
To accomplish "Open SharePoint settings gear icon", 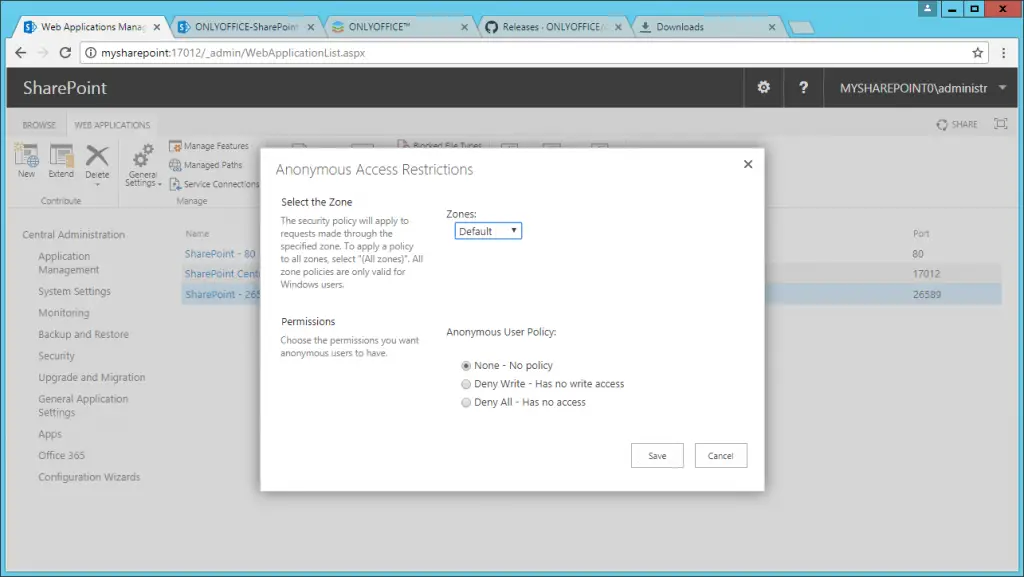I will pos(763,87).
